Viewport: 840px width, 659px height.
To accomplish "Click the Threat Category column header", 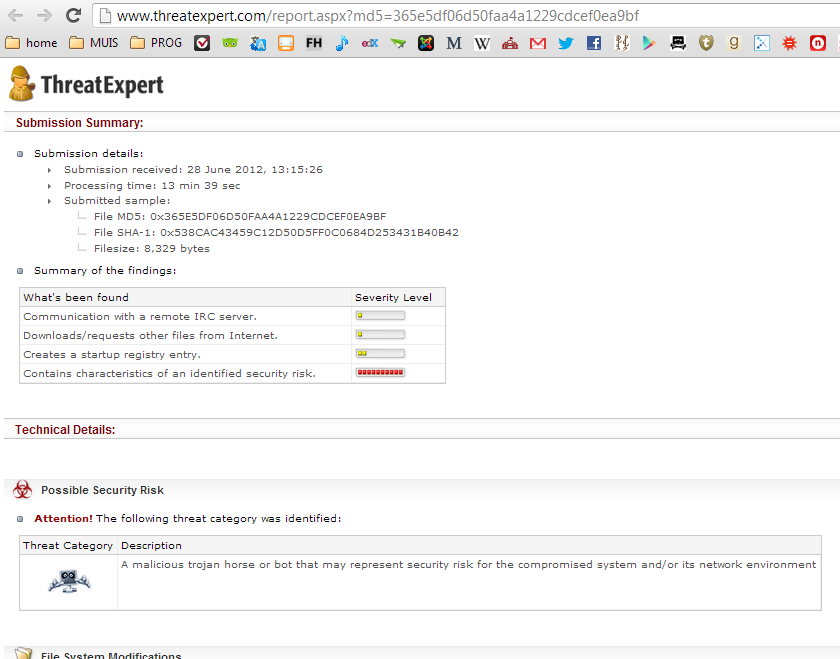I will coord(68,545).
